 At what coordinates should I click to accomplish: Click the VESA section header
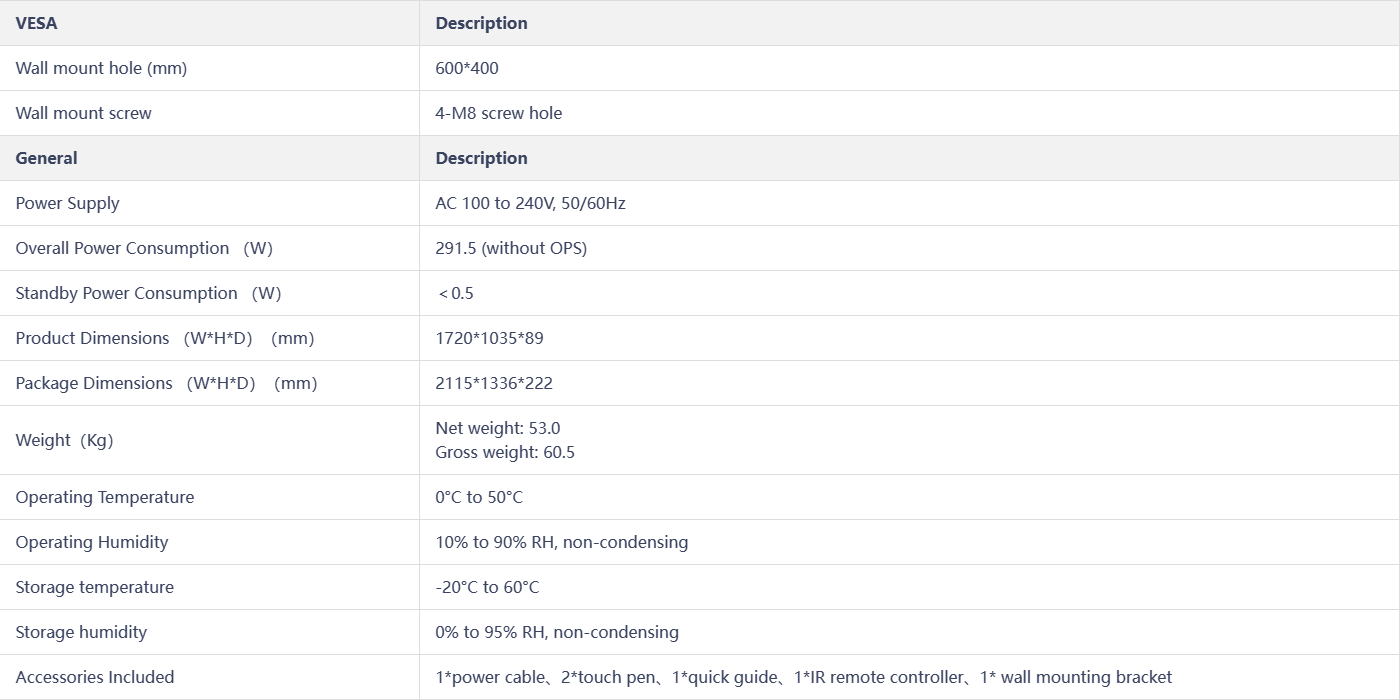pyautogui.click(x=37, y=23)
